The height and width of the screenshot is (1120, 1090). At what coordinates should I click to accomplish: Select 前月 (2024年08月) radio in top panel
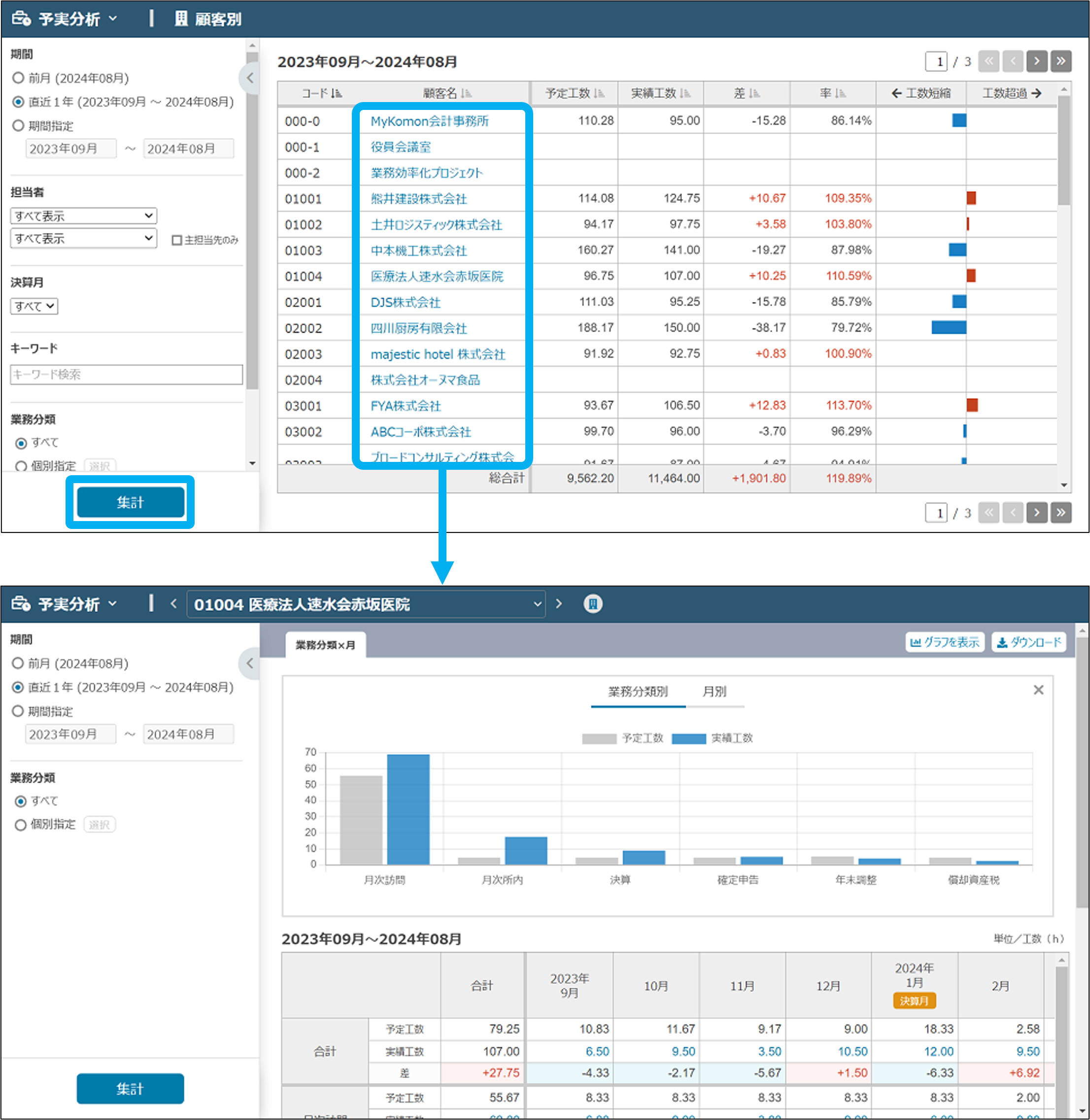click(19, 77)
